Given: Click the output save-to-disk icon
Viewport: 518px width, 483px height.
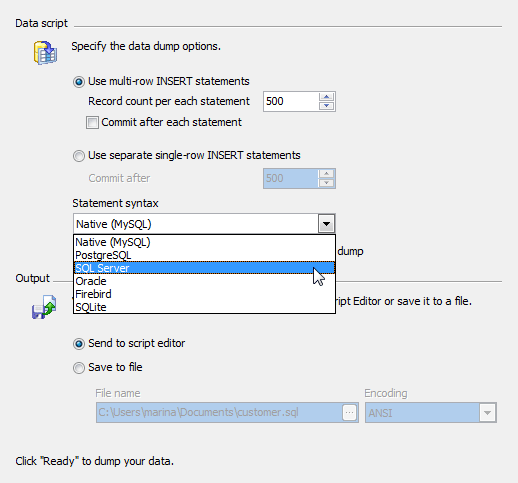Looking at the screenshot, I should (44, 307).
